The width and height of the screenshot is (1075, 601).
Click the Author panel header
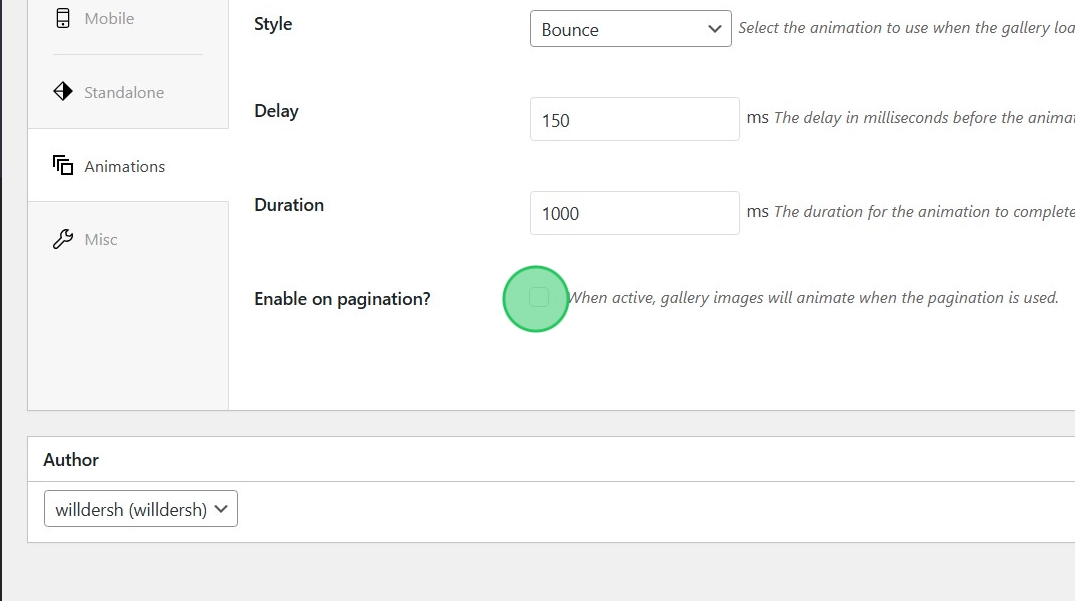click(70, 459)
